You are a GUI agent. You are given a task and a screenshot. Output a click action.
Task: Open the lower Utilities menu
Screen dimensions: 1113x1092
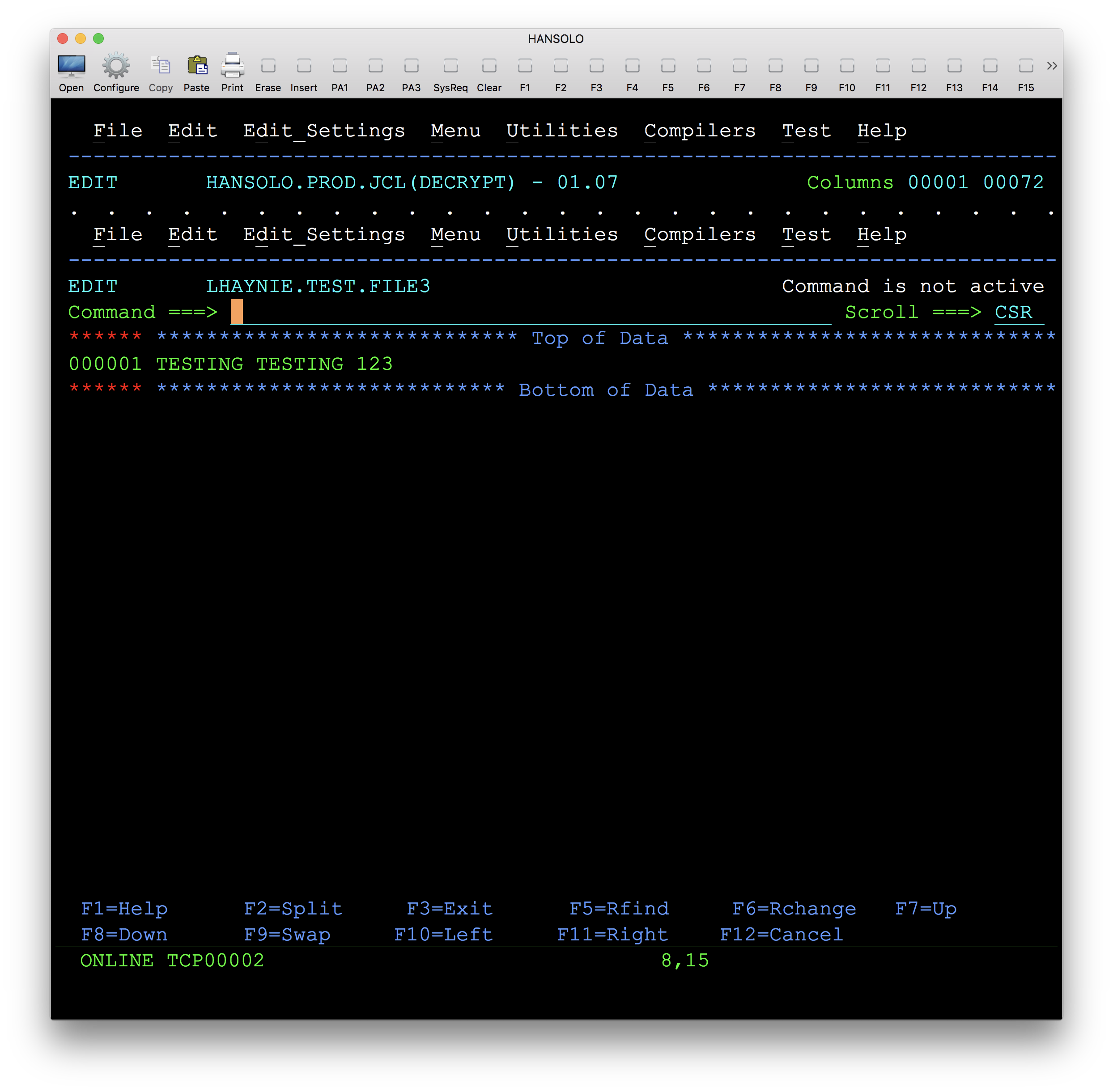click(x=562, y=235)
